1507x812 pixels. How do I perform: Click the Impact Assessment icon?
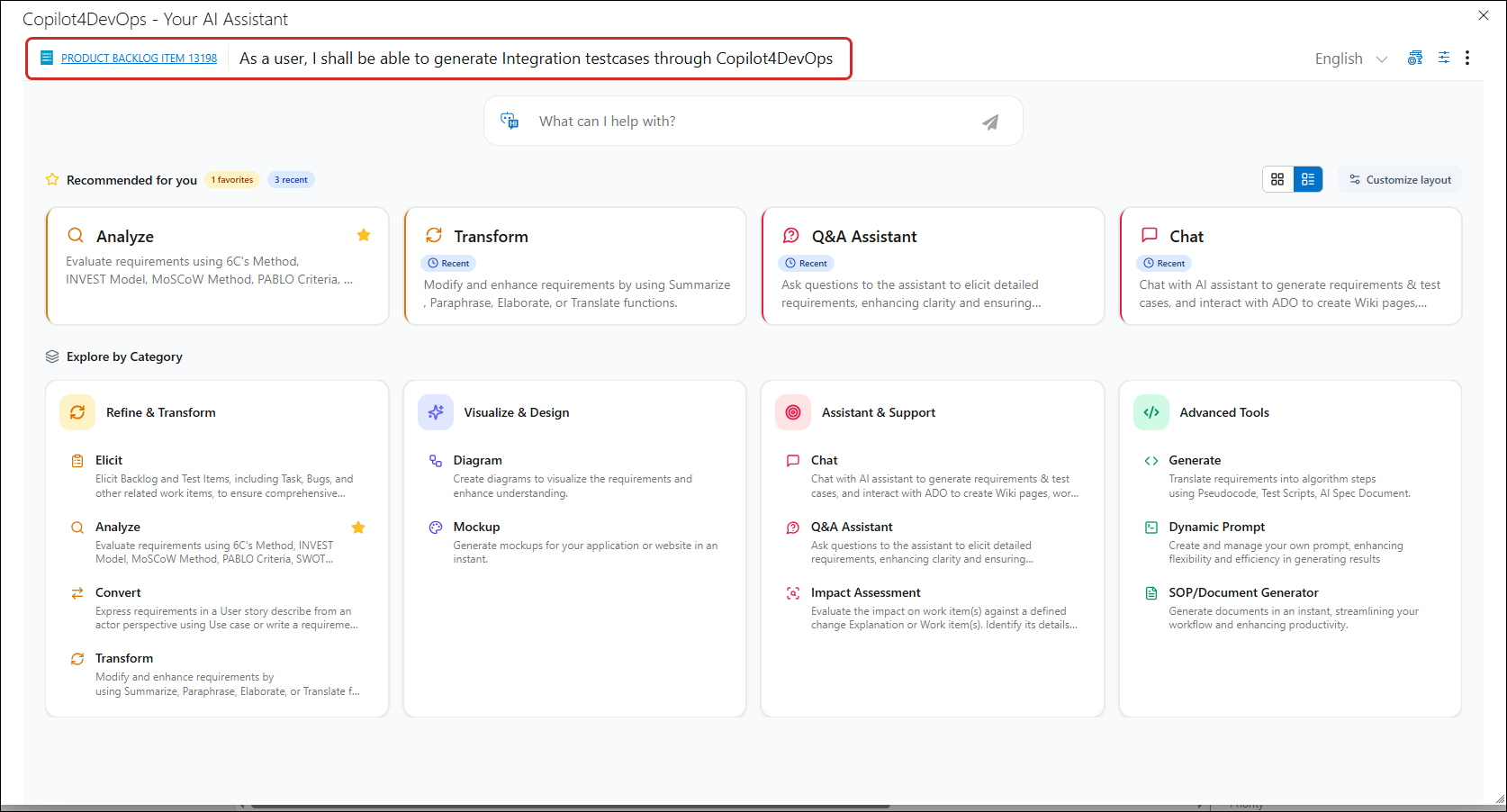coord(793,593)
